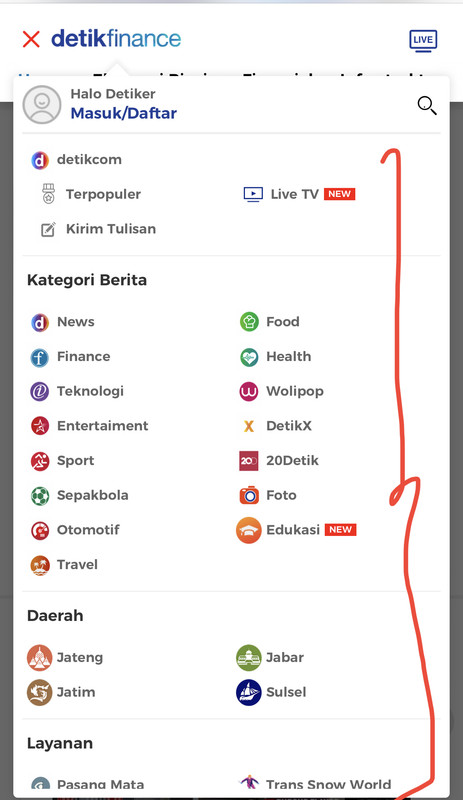Tap the LIVE TV icon in header
Screen dimensions: 463x800
click(423, 41)
